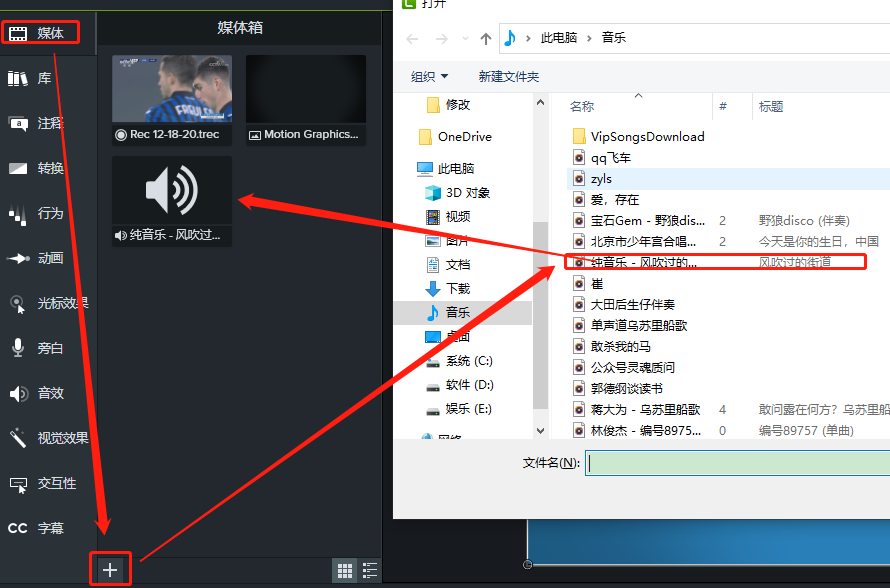The image size is (890, 588).
Task: Open the 转换 (Transitions) tab
Action: coord(35,168)
